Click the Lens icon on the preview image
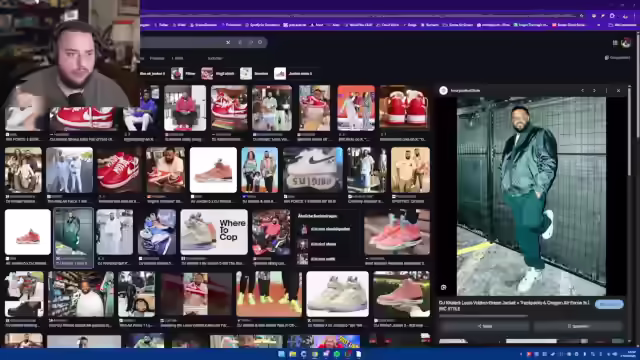This screenshot has width=640, height=360. coord(444,287)
